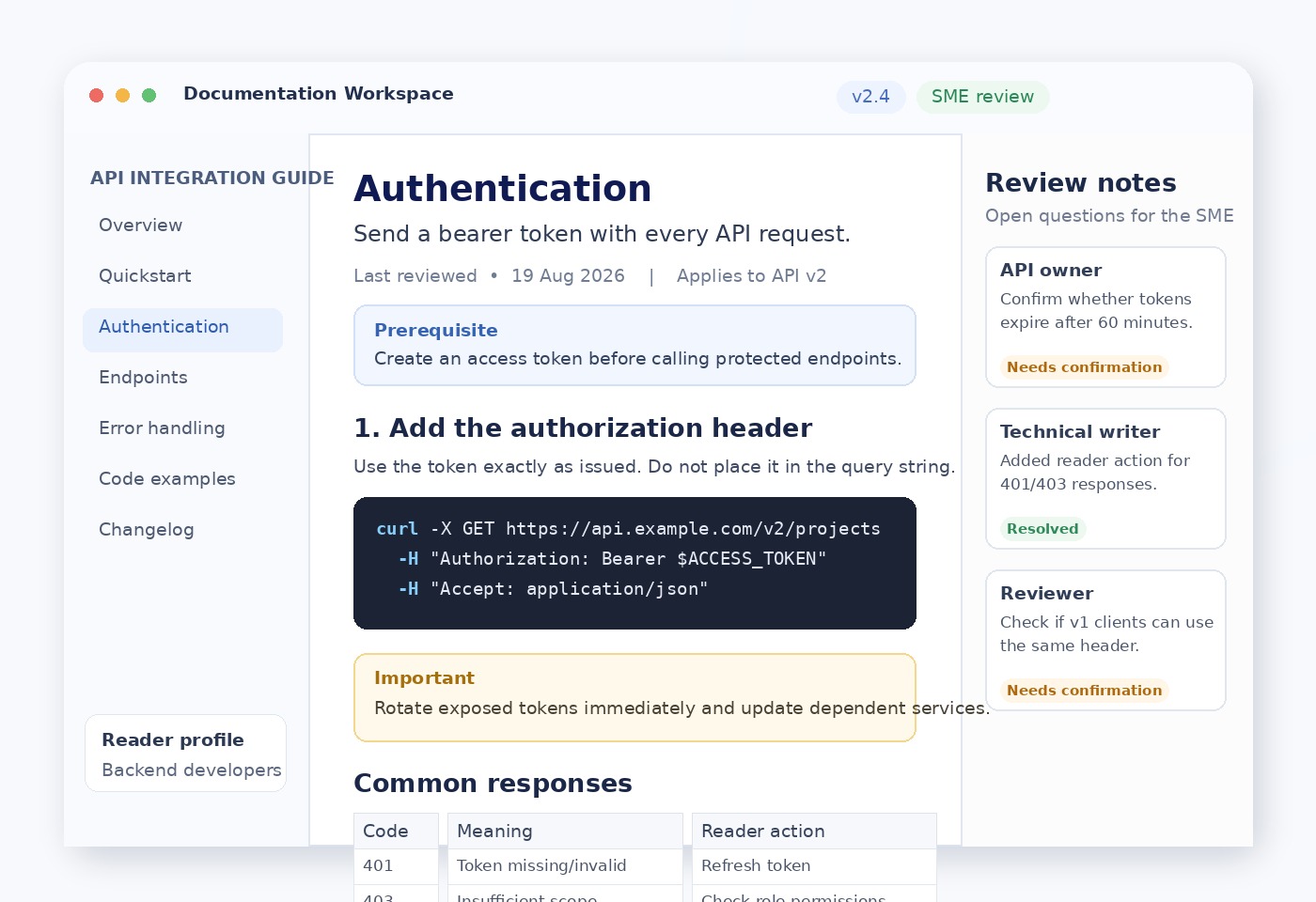Click the 'Review notes' panel heading
The image size is (1316, 902).
1081,183
